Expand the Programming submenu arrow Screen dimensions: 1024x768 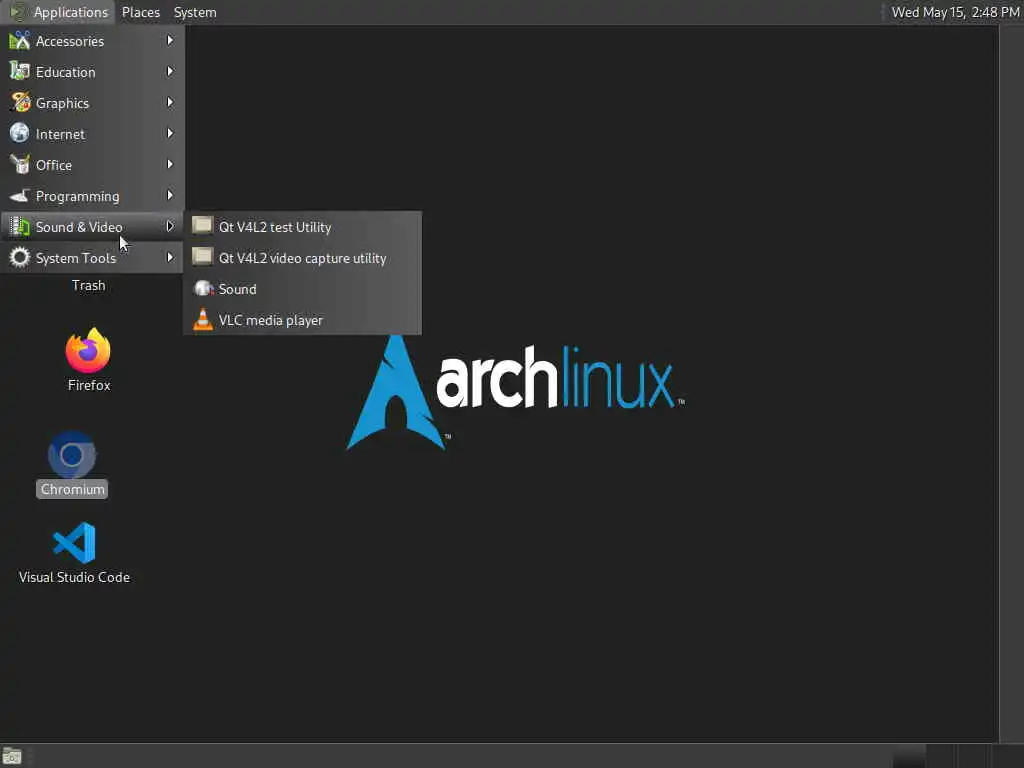pyautogui.click(x=170, y=195)
